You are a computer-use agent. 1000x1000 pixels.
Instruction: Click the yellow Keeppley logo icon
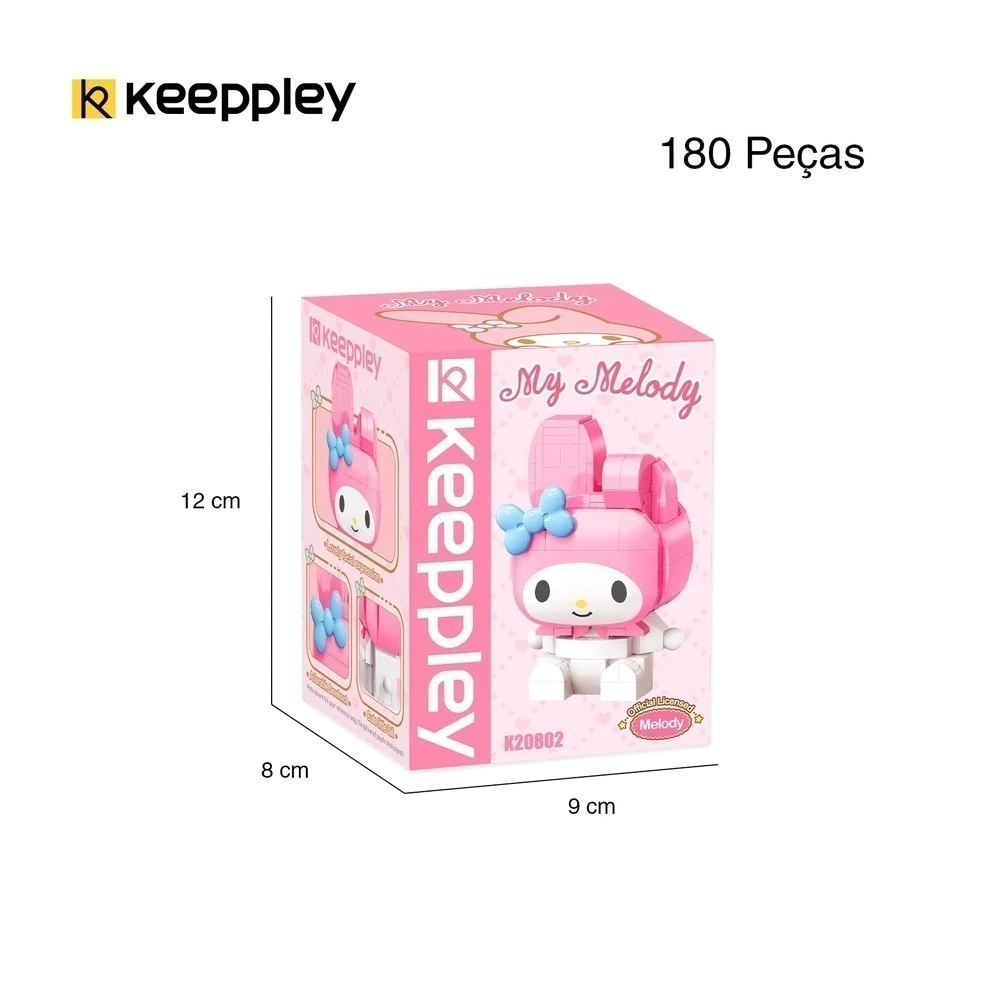tap(94, 99)
